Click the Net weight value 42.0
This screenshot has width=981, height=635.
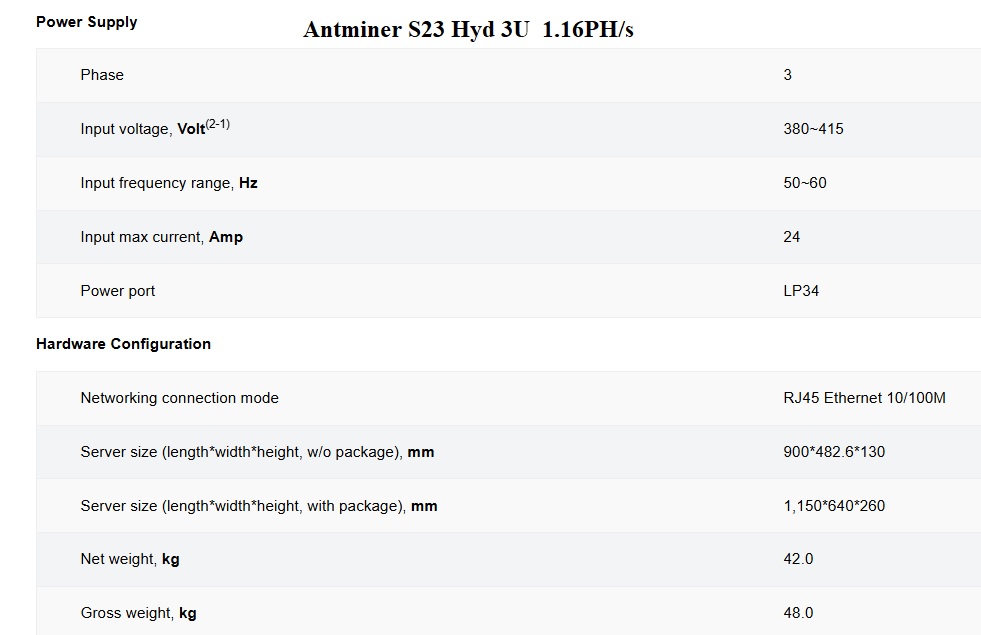(798, 559)
